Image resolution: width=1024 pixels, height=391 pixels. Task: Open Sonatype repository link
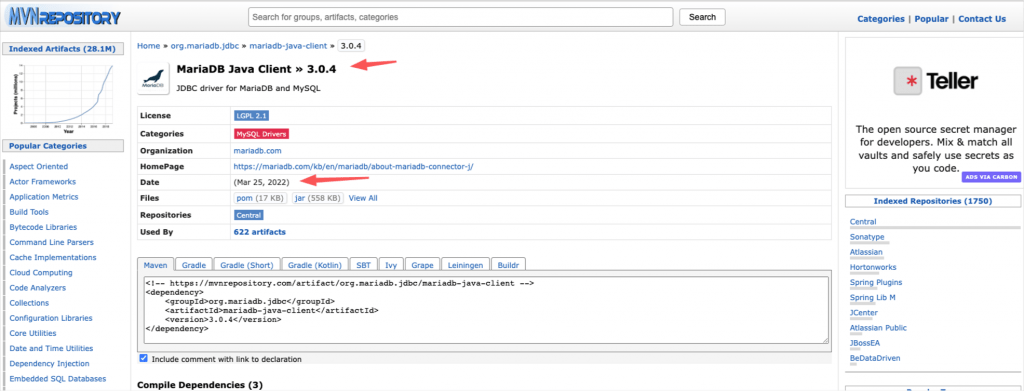(867, 237)
